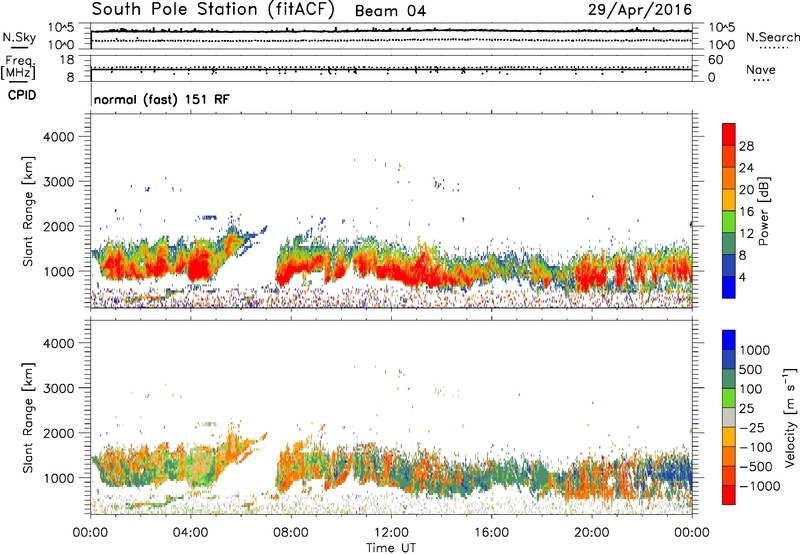This screenshot has width=800, height=554.
Task: Click the 'Velocity [m s-1]' colorbar label
Action: [790, 417]
